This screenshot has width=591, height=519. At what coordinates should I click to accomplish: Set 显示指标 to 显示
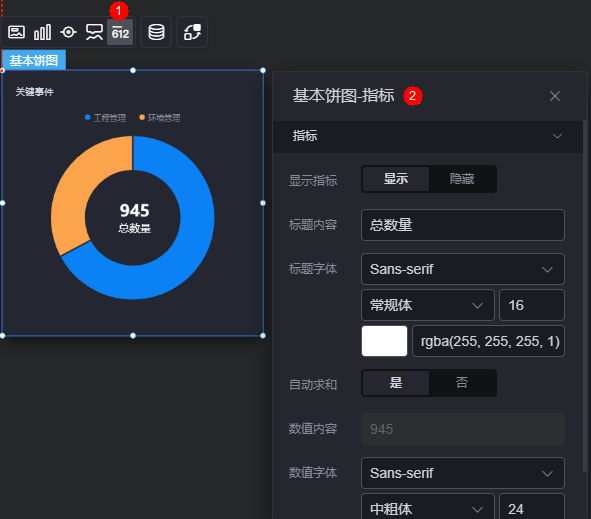pos(395,179)
